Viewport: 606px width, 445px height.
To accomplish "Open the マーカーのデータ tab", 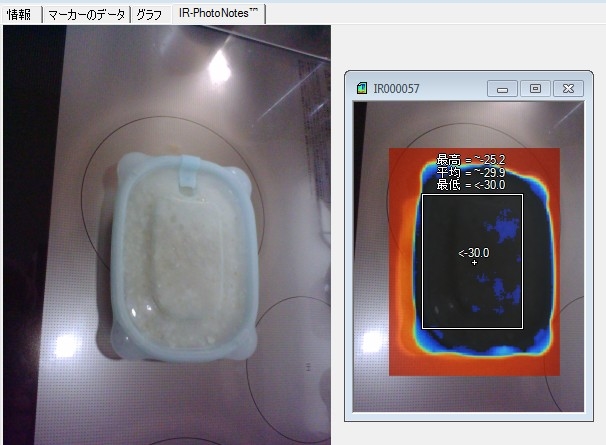I will (87, 15).
